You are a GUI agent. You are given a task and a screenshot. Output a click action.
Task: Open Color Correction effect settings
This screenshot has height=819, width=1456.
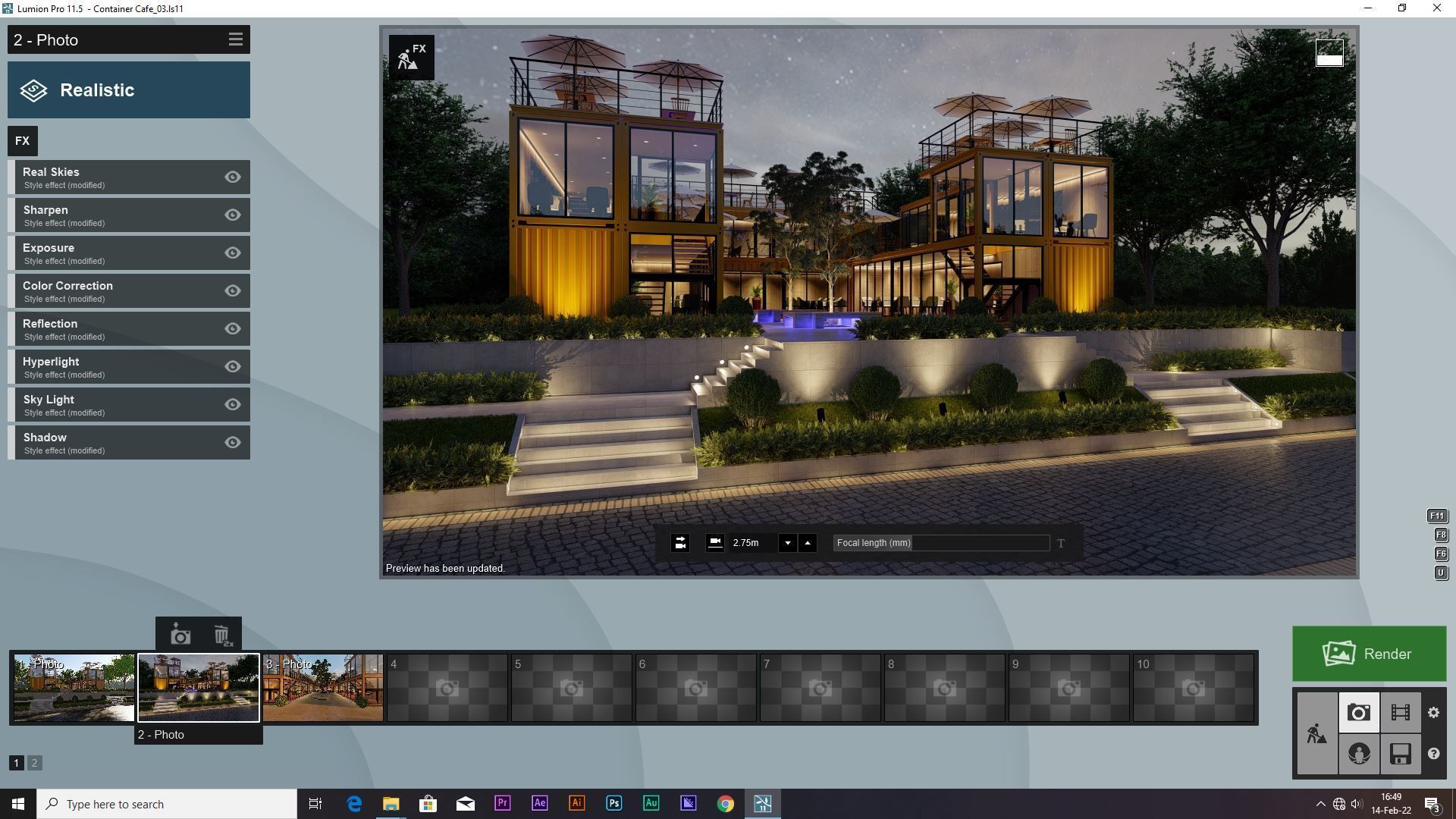click(129, 290)
